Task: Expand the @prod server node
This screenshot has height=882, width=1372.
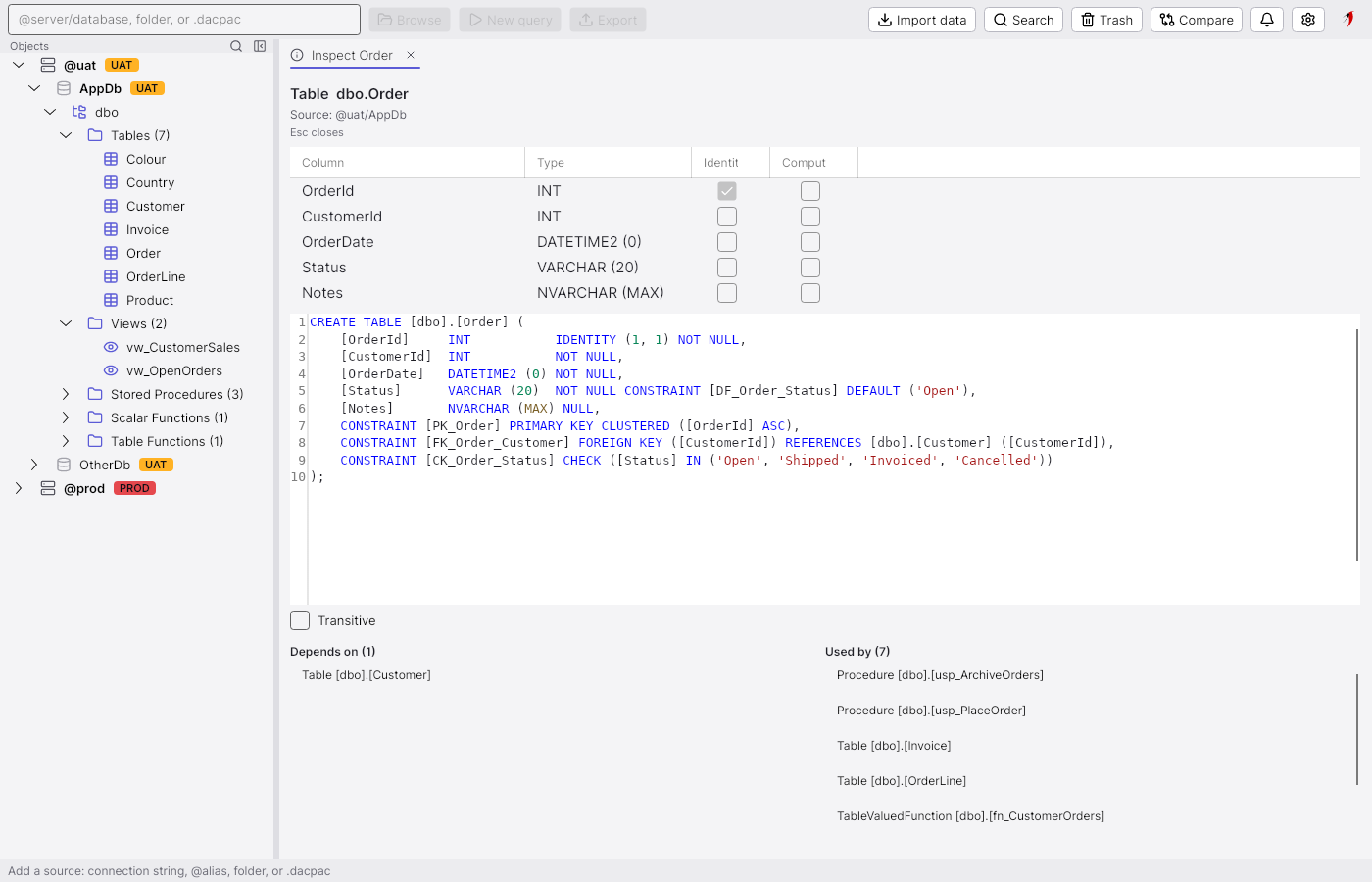Action: [19, 488]
